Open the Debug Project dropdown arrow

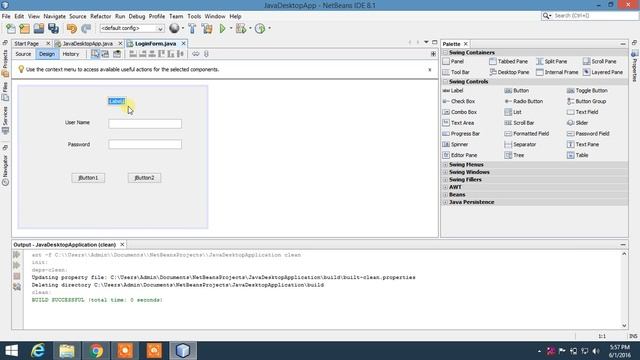[x=250, y=29]
